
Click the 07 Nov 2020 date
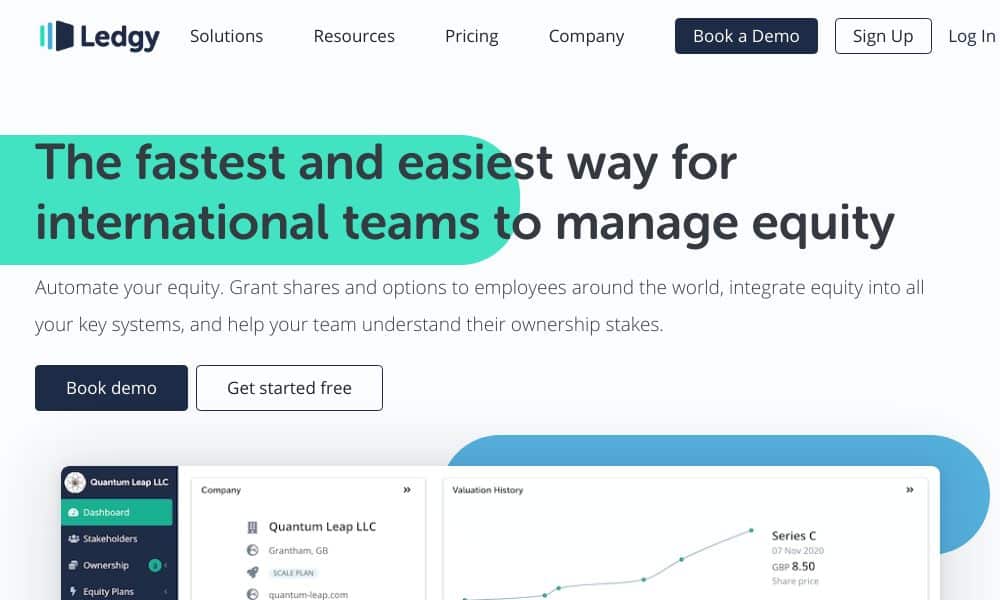798,551
